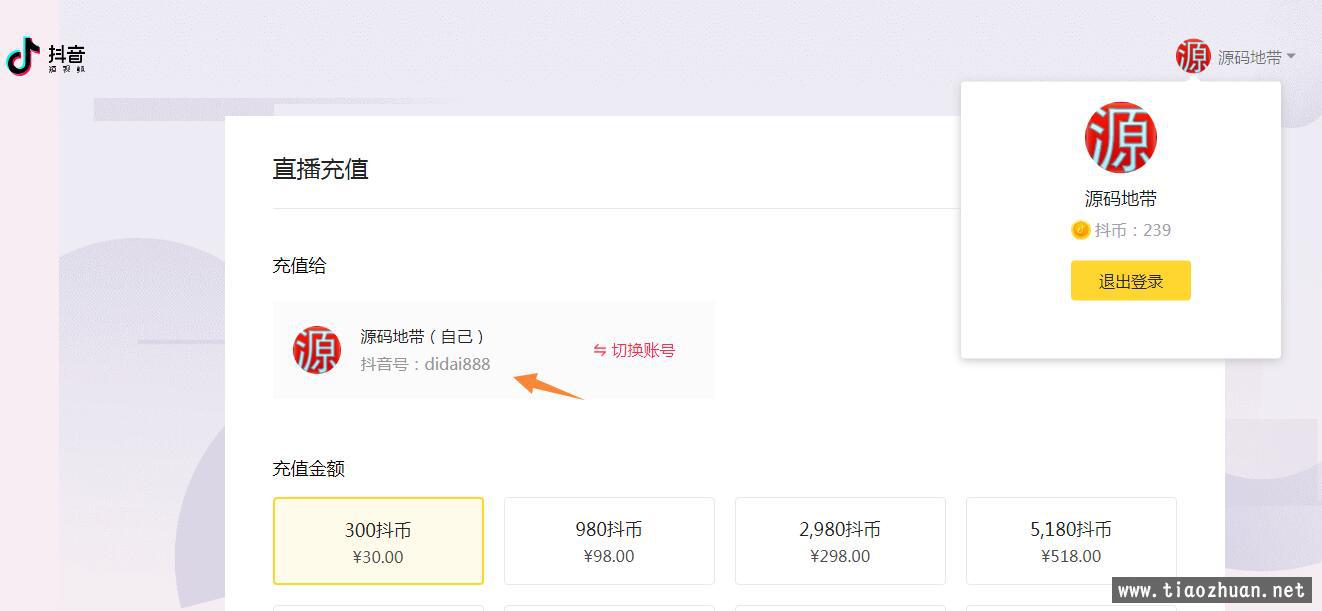Screen dimensions: 1322x611
Task: Select the 980抖币 ¥98.00 option
Action: 609,541
